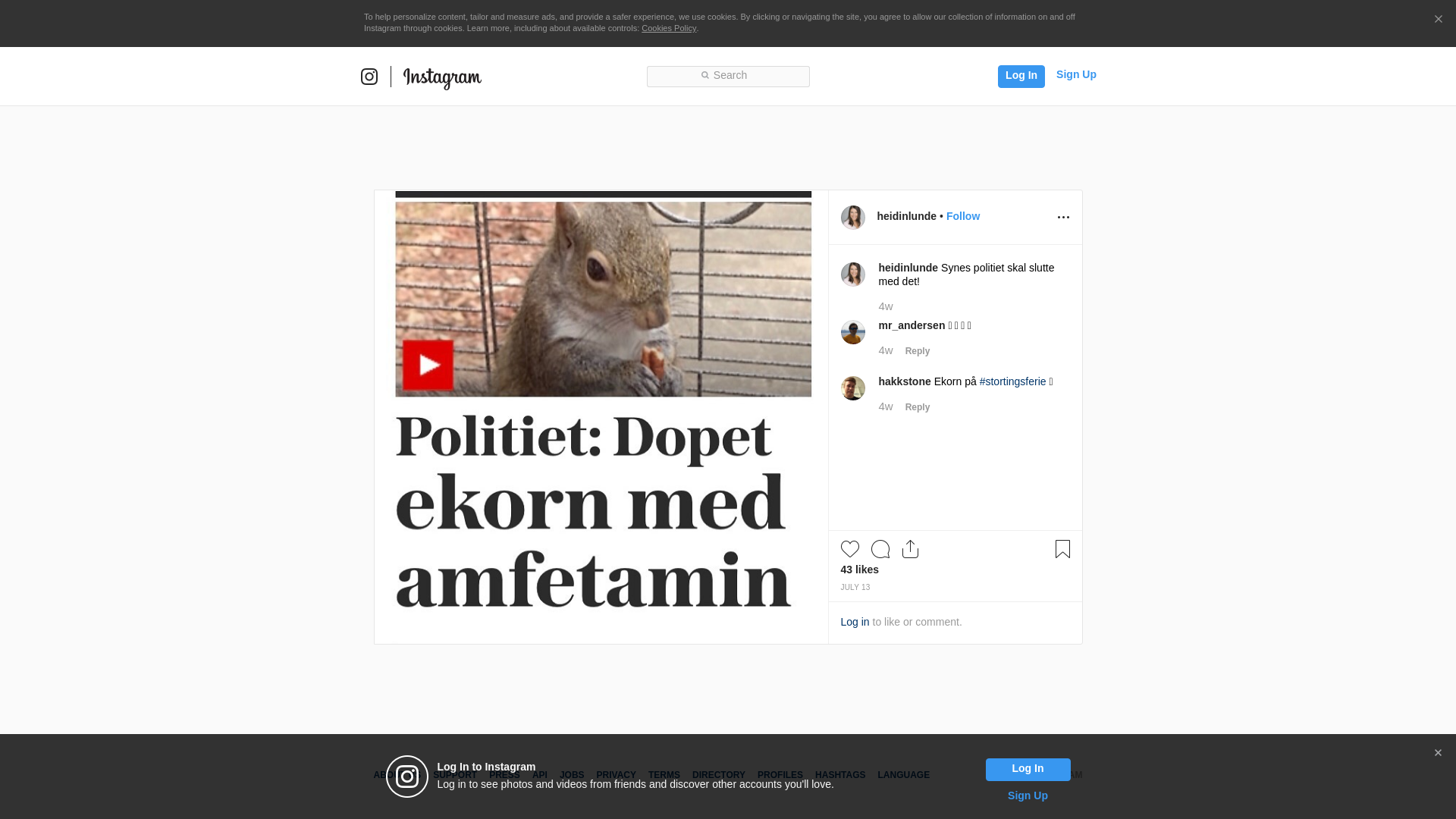Open the three-dot more options menu
This screenshot has width=1456, height=819.
click(1063, 218)
